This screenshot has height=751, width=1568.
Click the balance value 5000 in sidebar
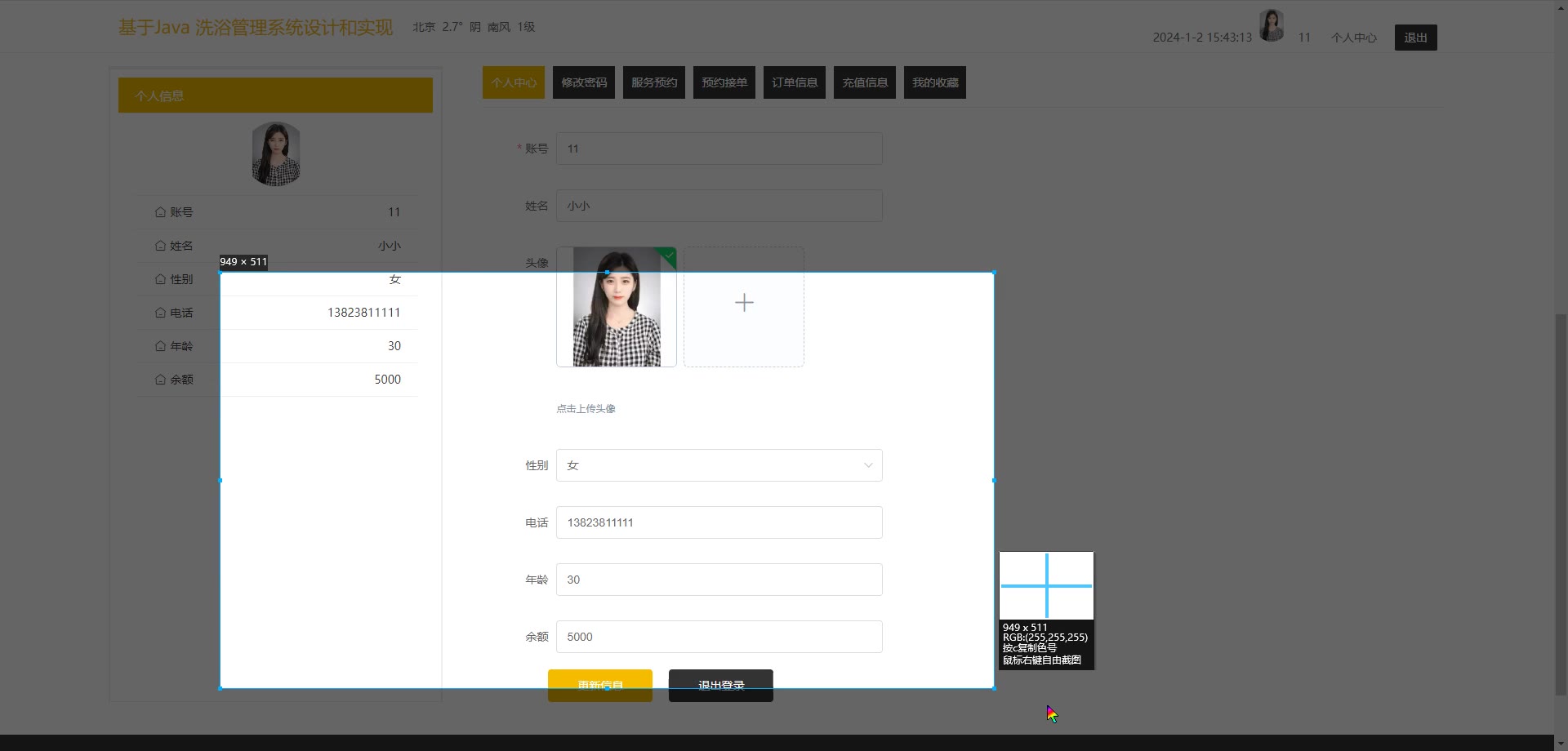(x=387, y=380)
